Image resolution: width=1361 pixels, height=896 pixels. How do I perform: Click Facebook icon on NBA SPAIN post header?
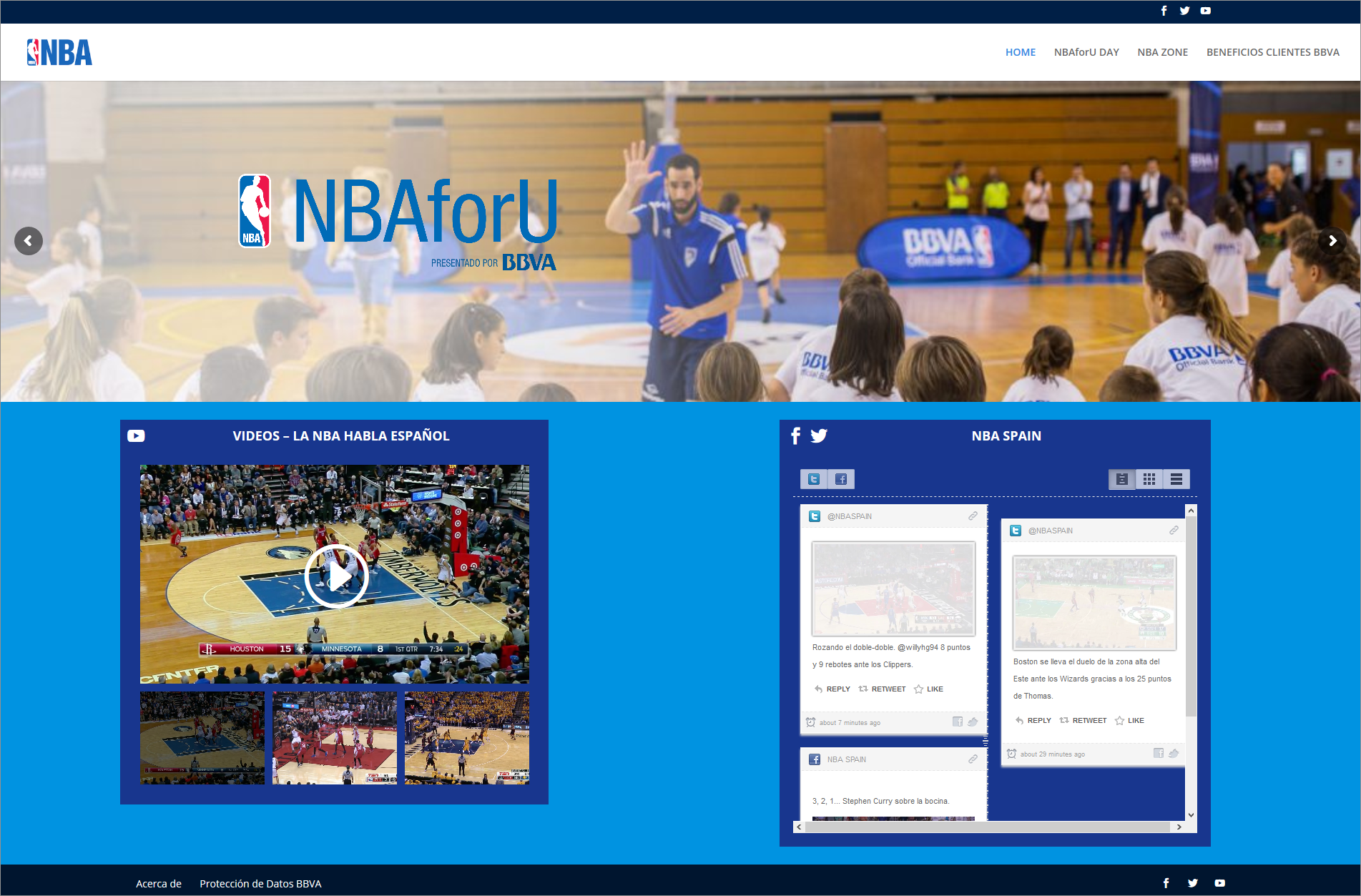[815, 759]
